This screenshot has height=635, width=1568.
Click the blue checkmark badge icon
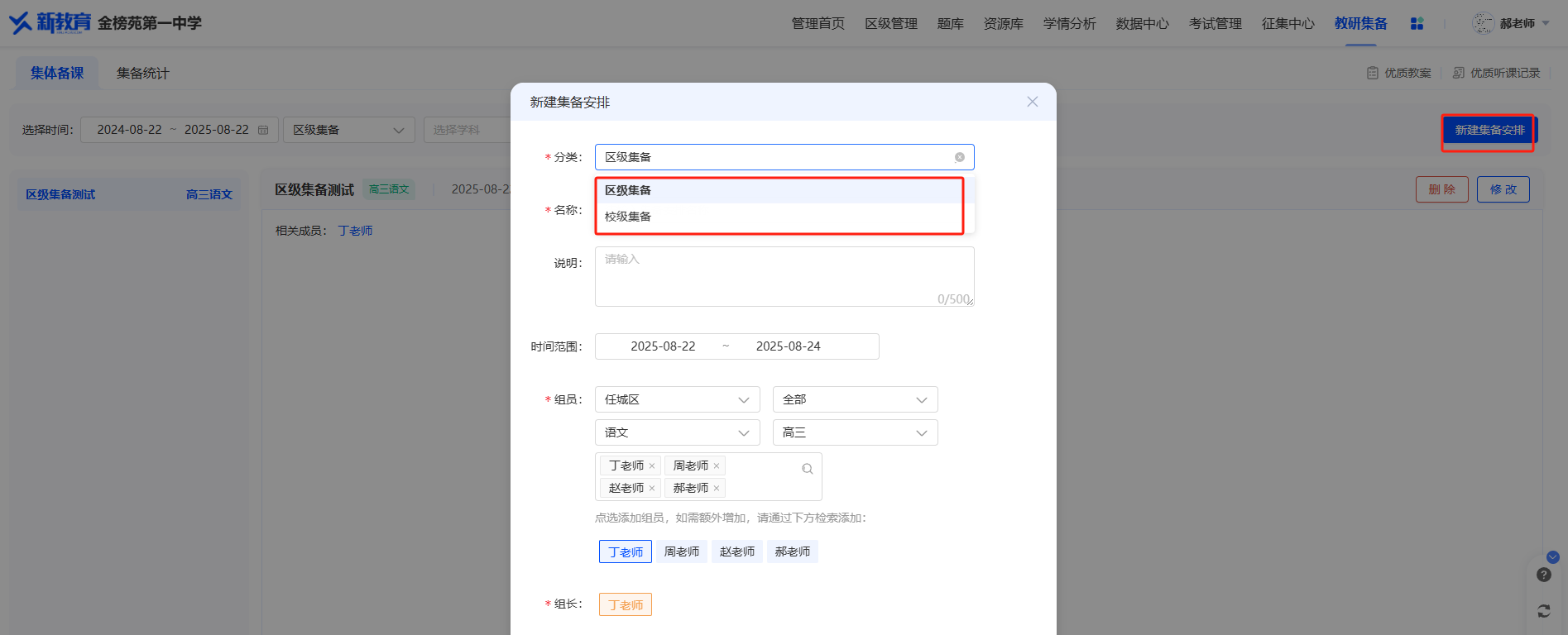point(1553,557)
